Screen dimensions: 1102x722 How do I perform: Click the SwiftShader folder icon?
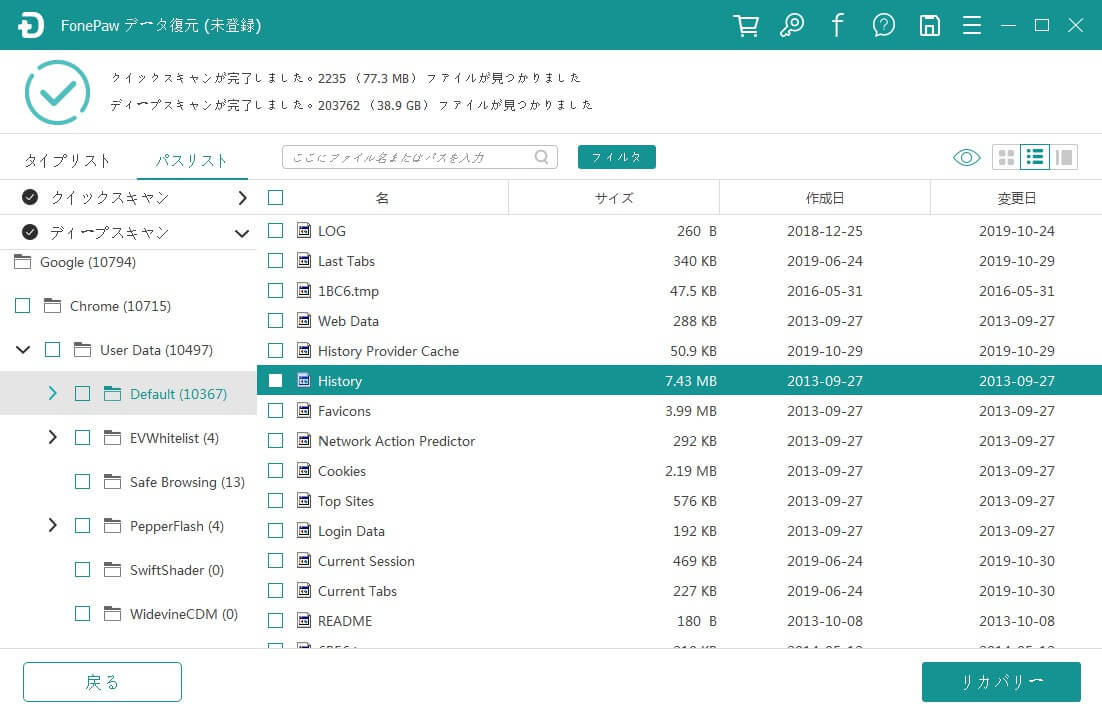coord(112,569)
